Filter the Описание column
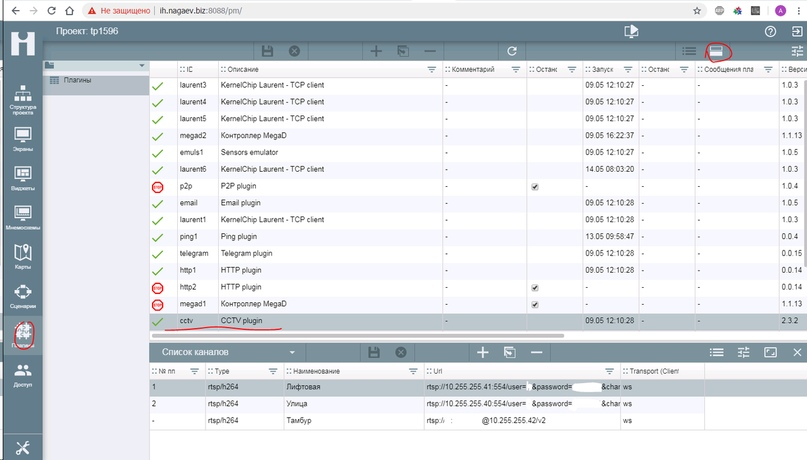 click(432, 69)
